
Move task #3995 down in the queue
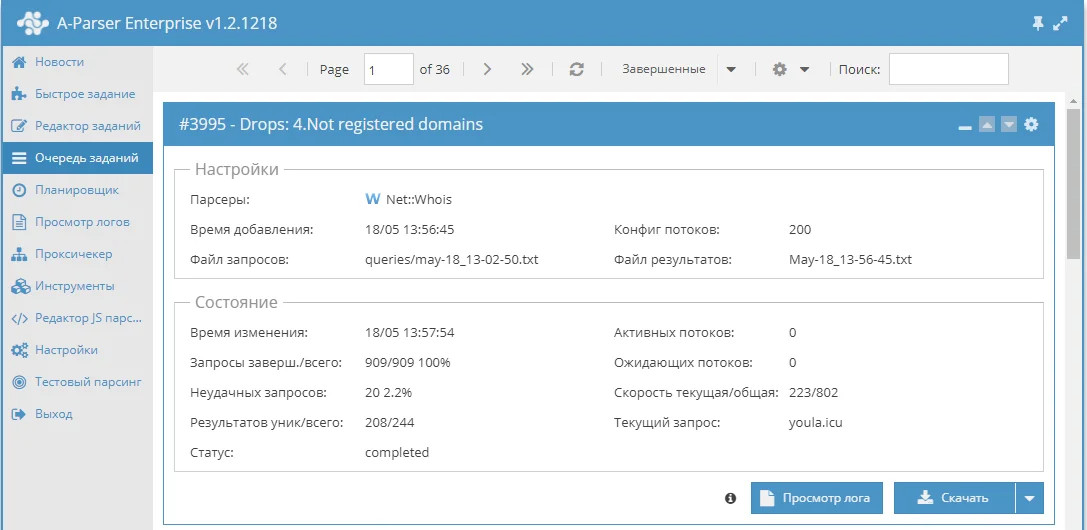click(1009, 124)
